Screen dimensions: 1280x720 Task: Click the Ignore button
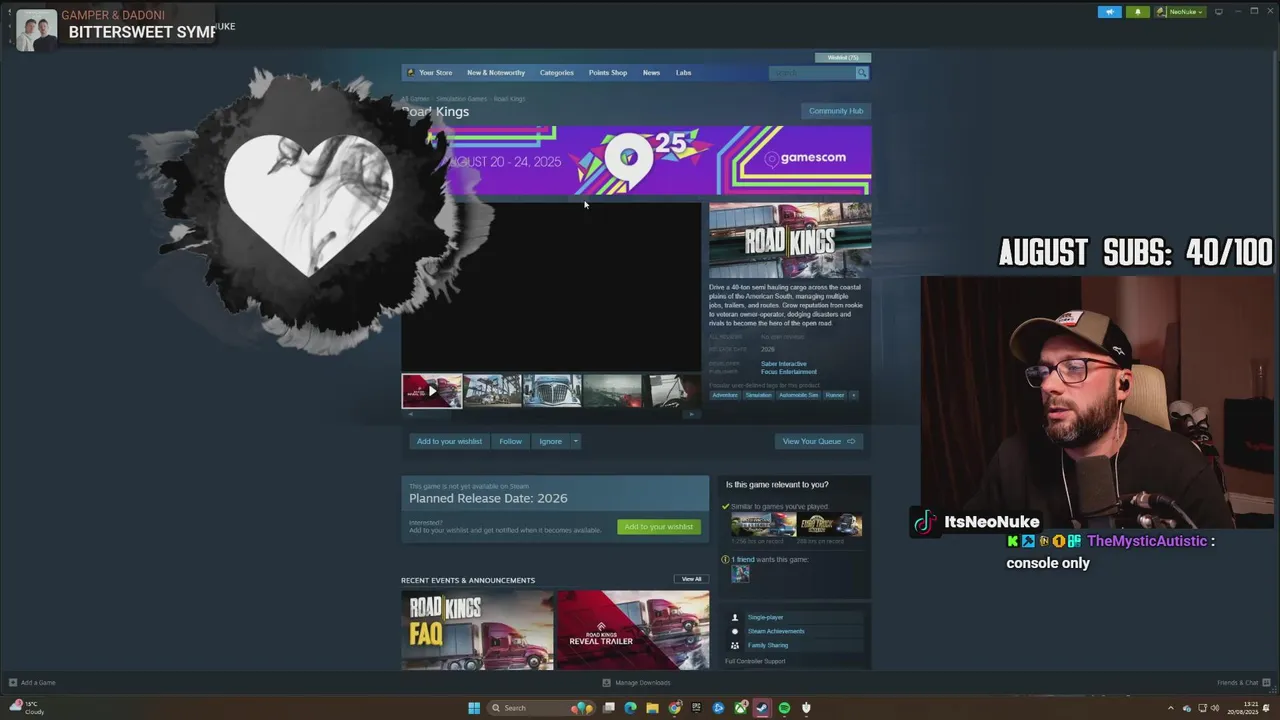[x=550, y=441]
